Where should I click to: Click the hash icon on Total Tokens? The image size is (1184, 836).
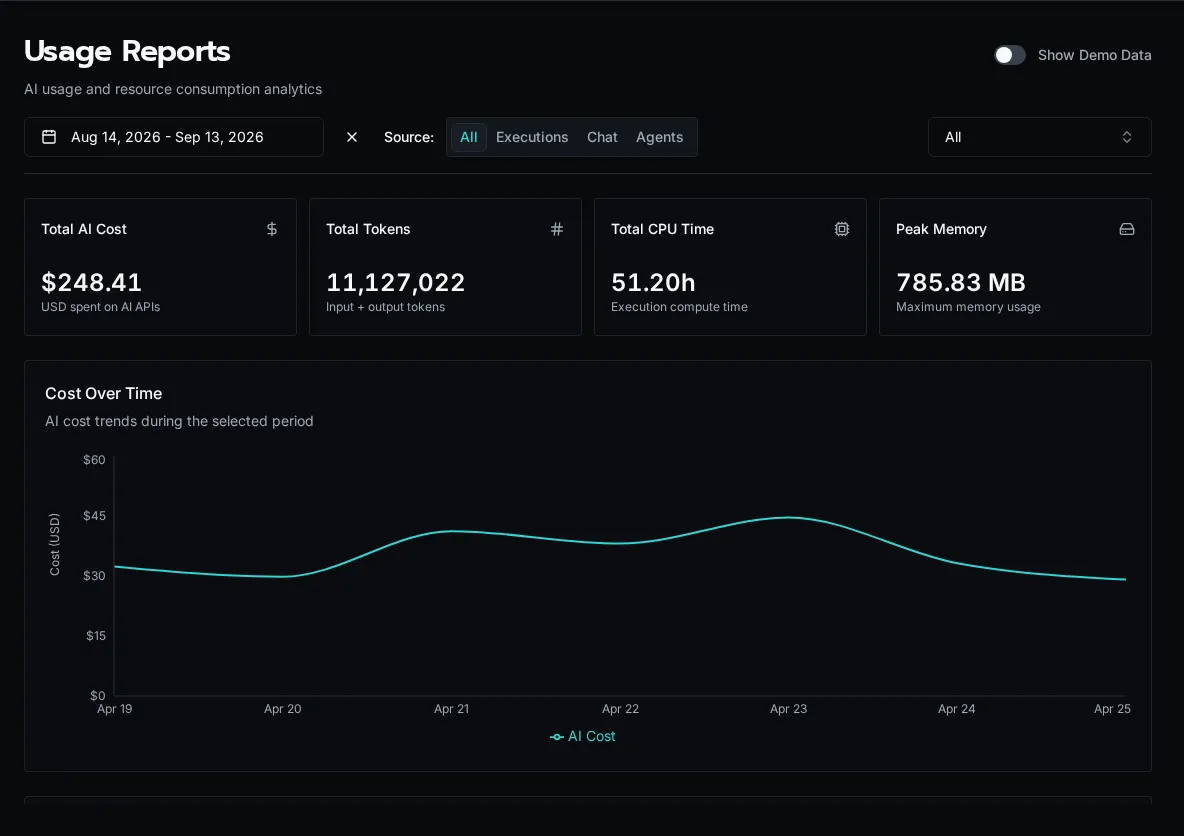557,229
